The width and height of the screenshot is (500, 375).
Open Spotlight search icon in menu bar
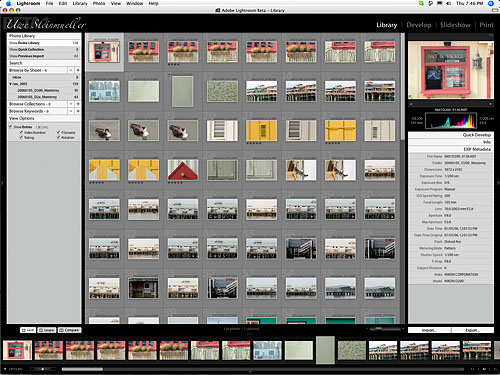(491, 3)
